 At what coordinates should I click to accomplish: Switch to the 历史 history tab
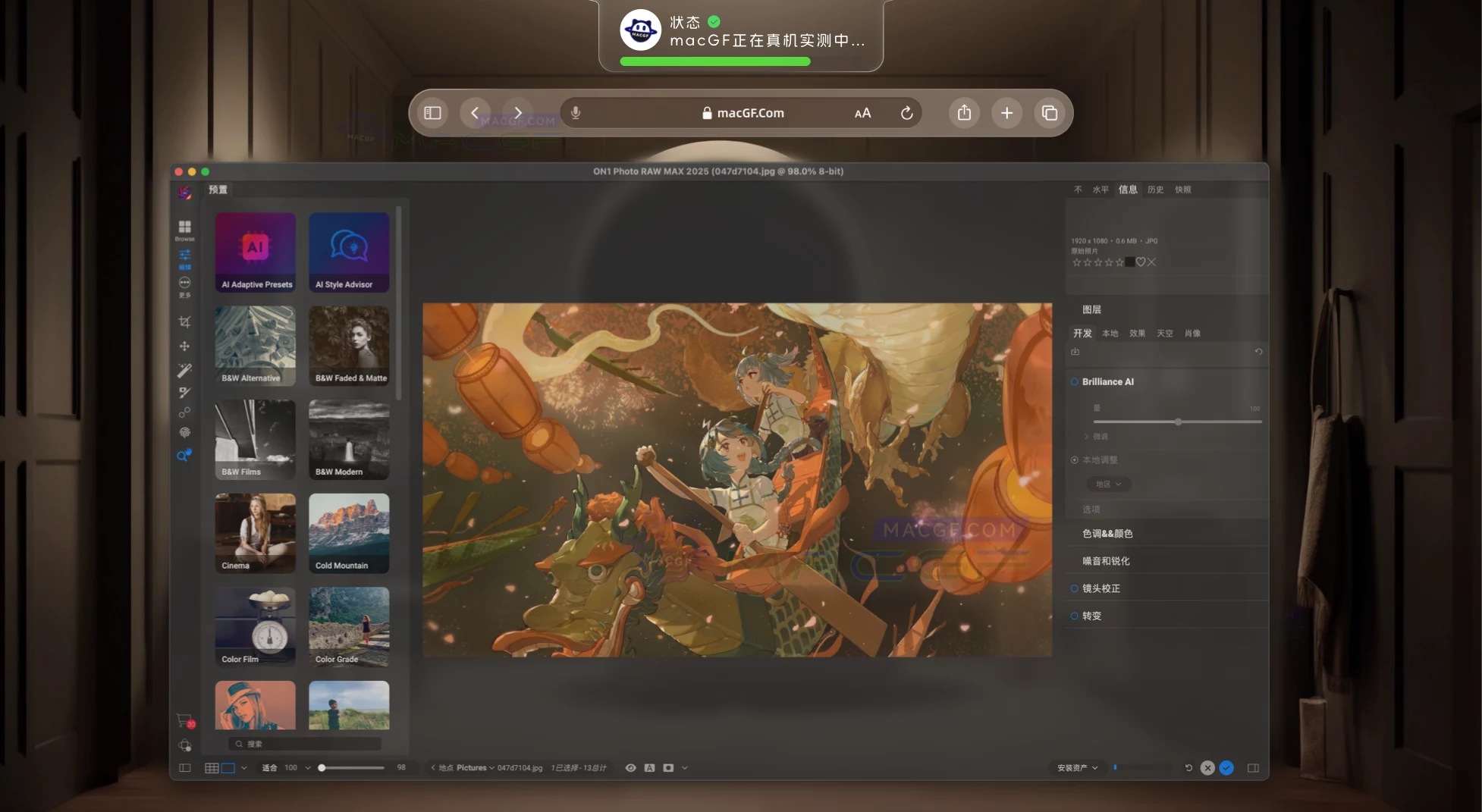click(x=1155, y=190)
